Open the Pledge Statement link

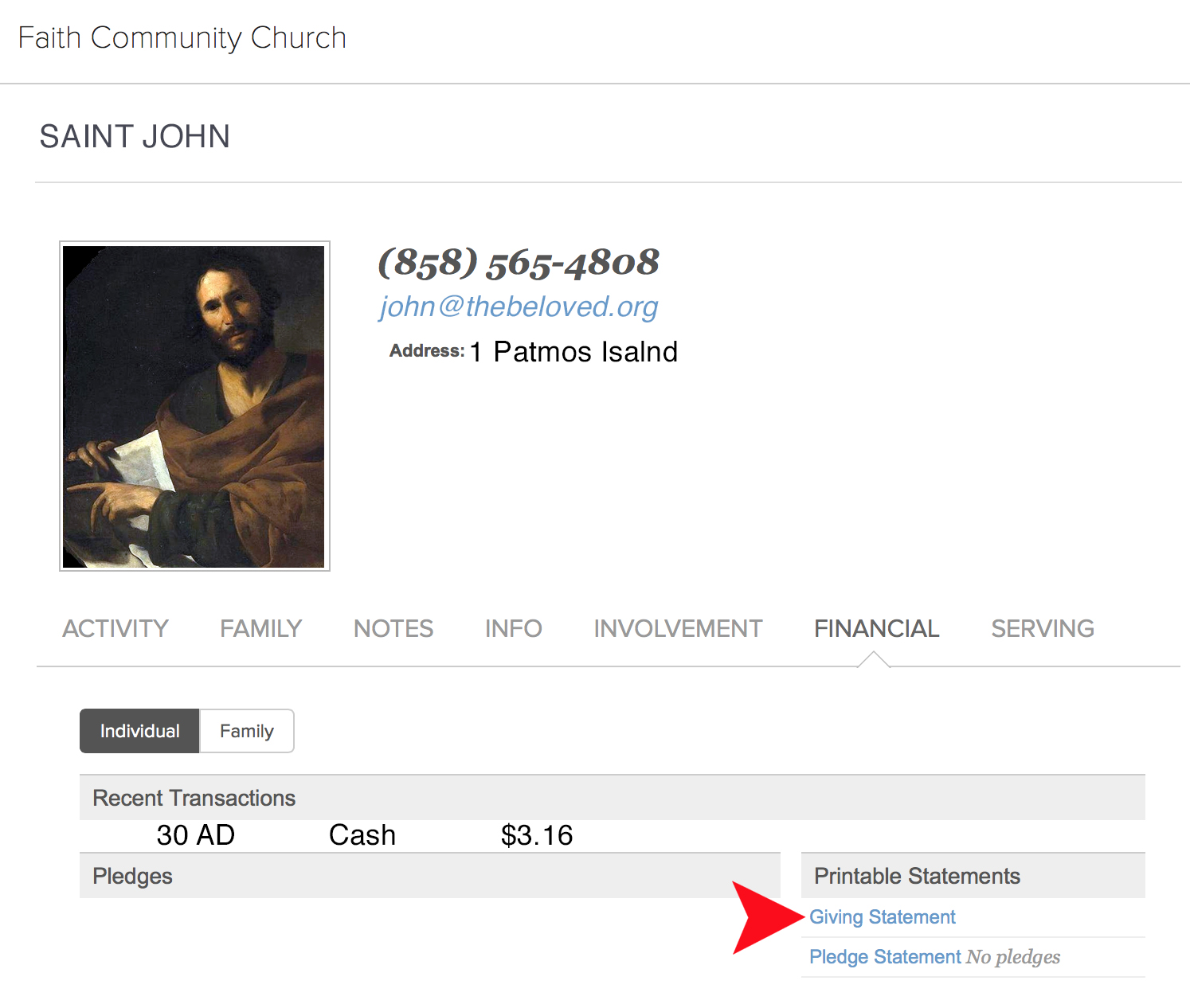point(885,957)
